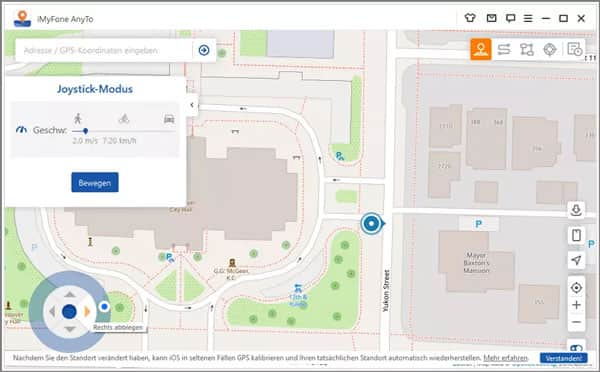Zoom in the map with plus

(576, 305)
